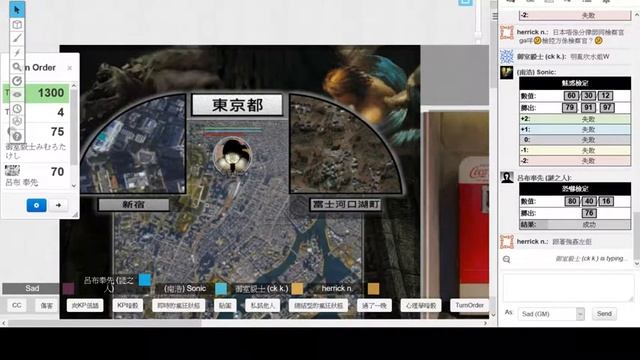
Task: Click the 富士河口湖町 location label
Action: coord(345,204)
